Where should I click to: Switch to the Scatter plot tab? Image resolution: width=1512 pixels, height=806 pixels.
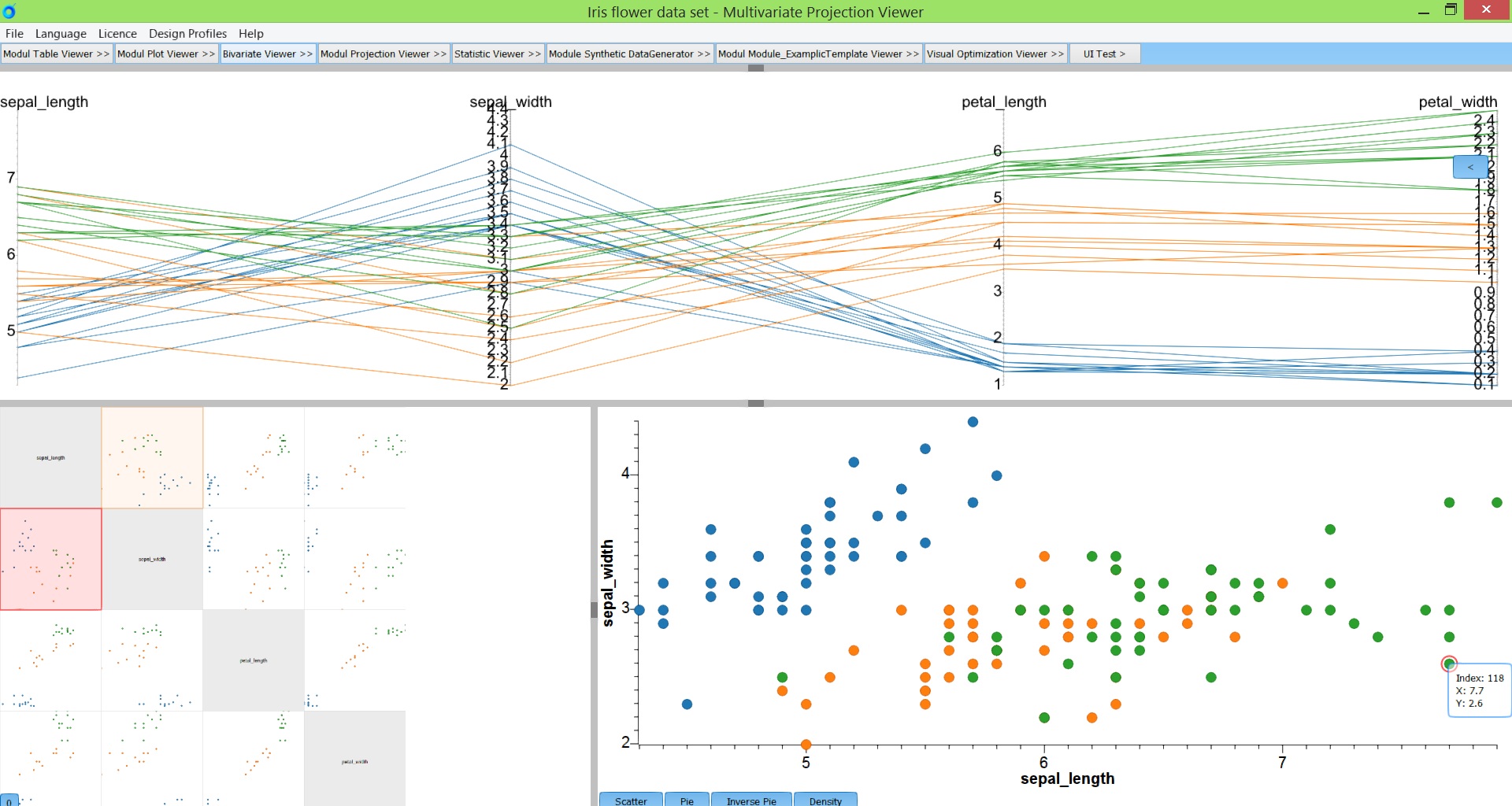[631, 800]
